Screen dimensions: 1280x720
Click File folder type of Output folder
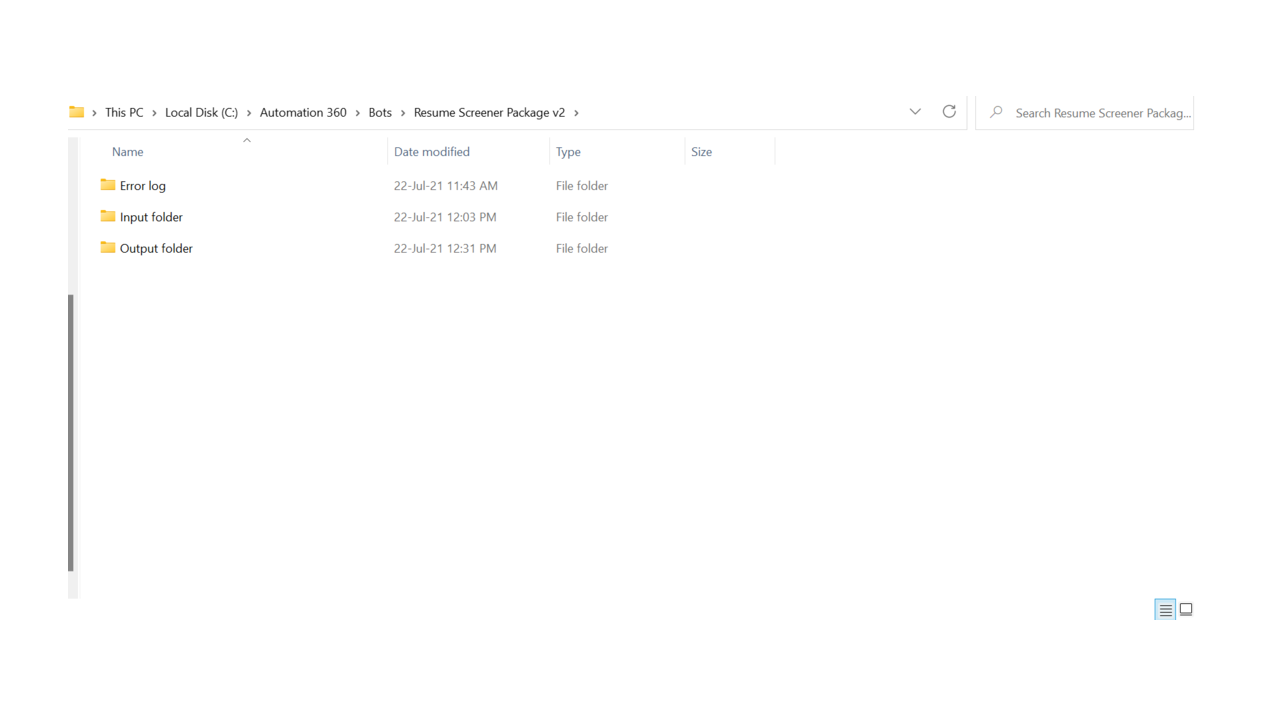[582, 248]
